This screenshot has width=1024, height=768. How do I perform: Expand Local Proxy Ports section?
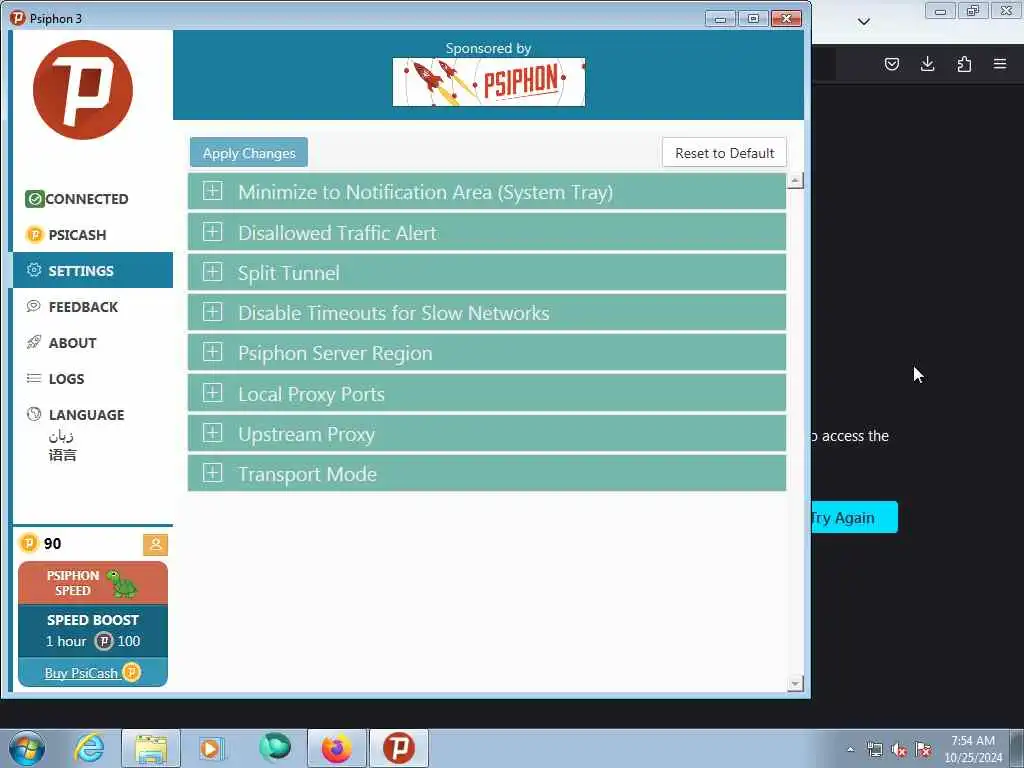coord(487,394)
